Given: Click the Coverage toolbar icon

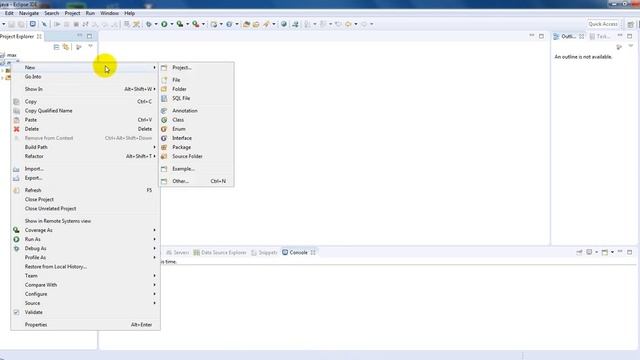Looking at the screenshot, I should click(180, 24).
